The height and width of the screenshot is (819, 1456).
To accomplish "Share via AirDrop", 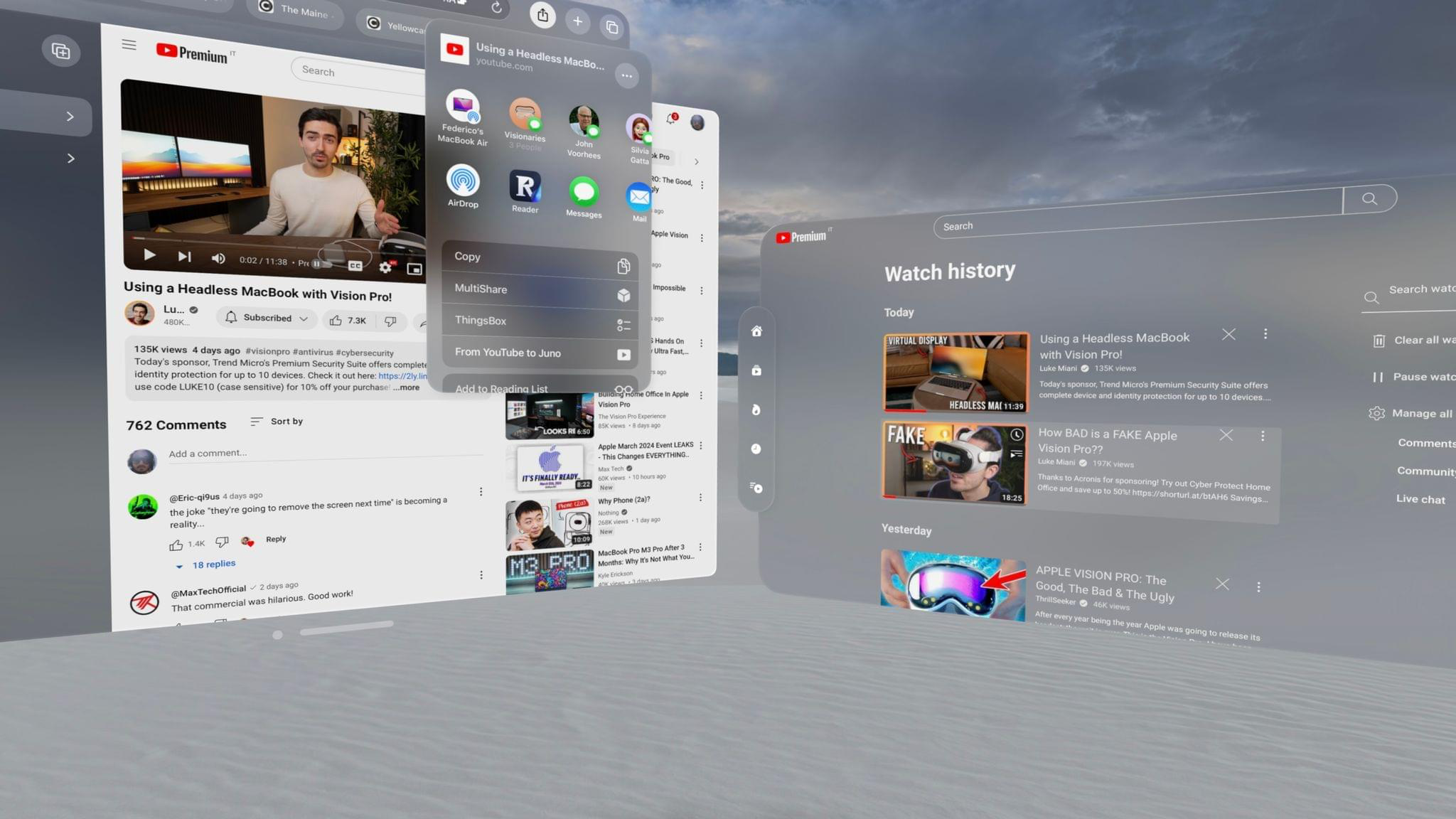I will coord(463,186).
